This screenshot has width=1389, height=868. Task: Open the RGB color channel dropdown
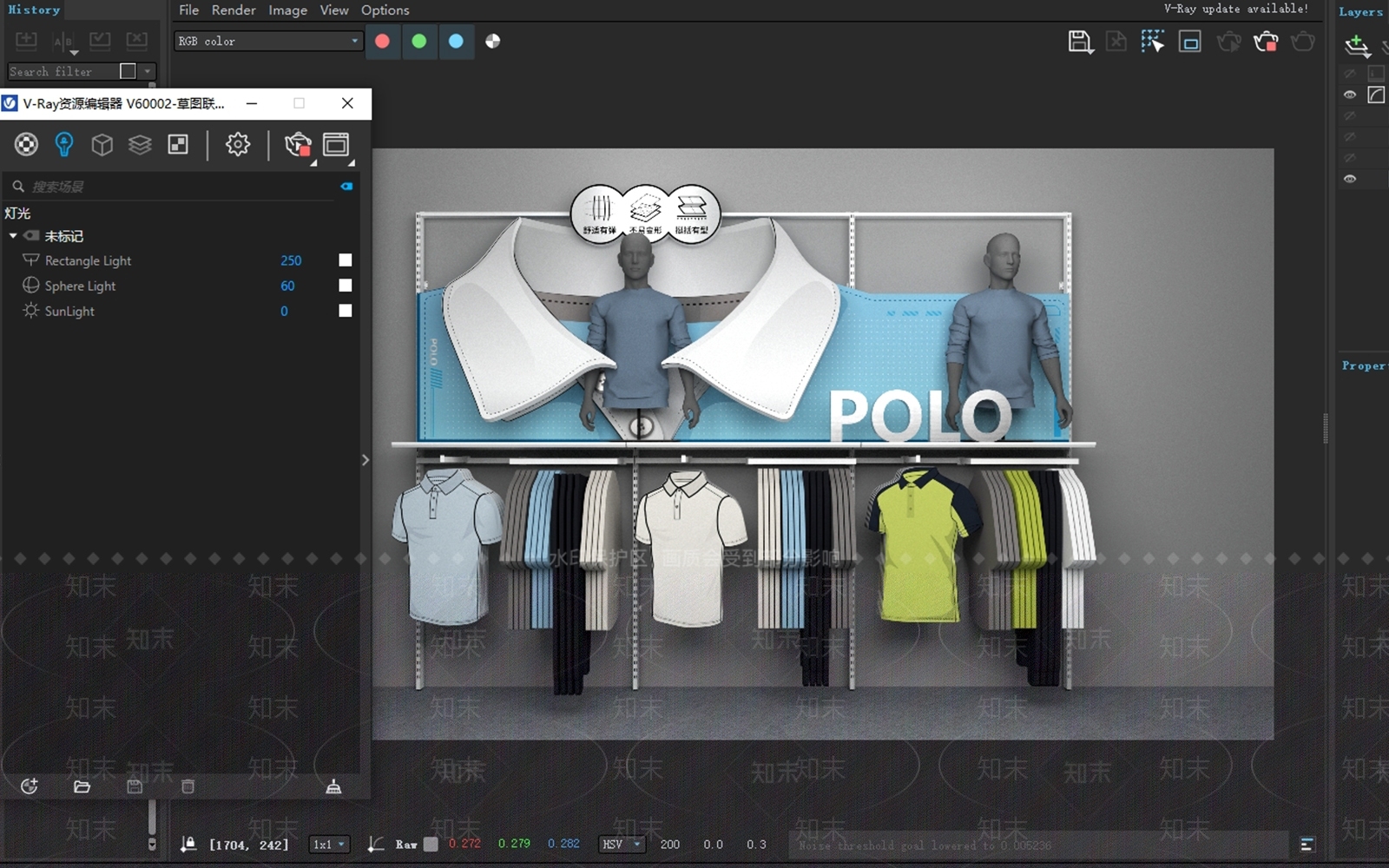pos(267,41)
